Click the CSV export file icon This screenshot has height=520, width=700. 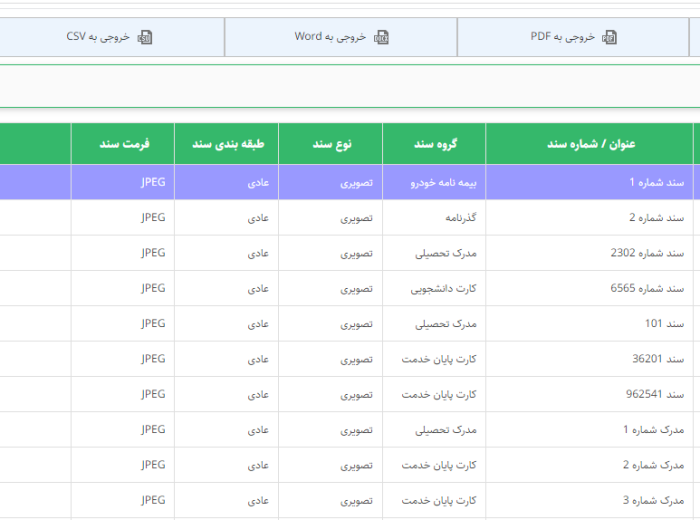point(145,37)
